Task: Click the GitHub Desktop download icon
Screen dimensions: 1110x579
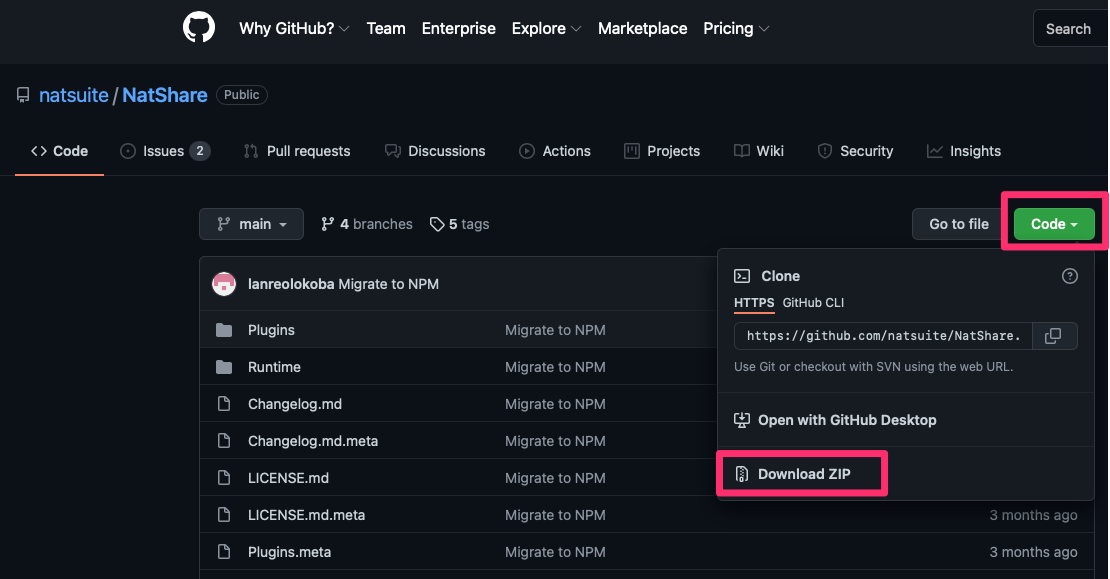Action: pyautogui.click(x=742, y=420)
